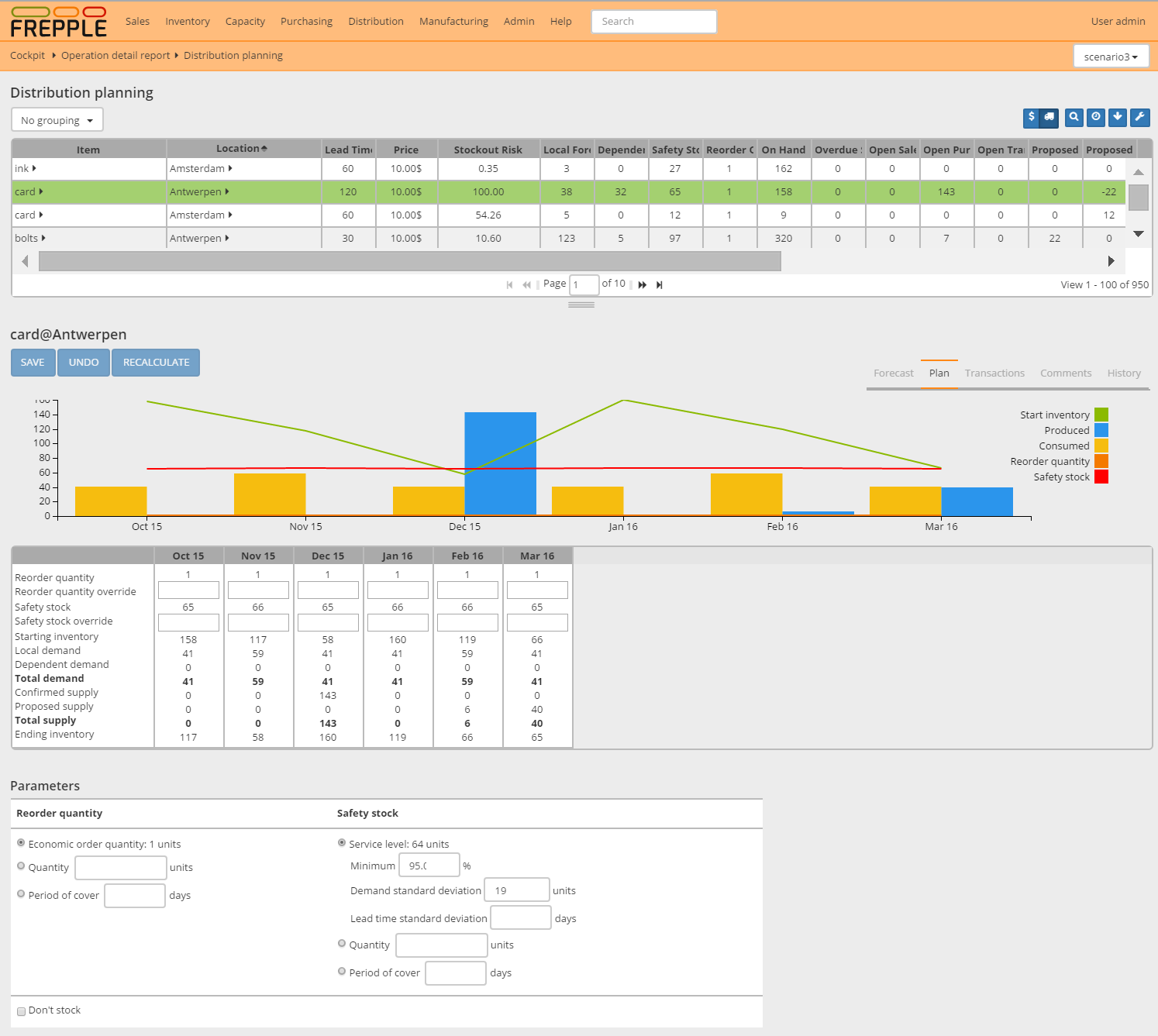Image resolution: width=1158 pixels, height=1036 pixels.
Task: Click the Demand standard deviation field
Action: click(x=516, y=890)
